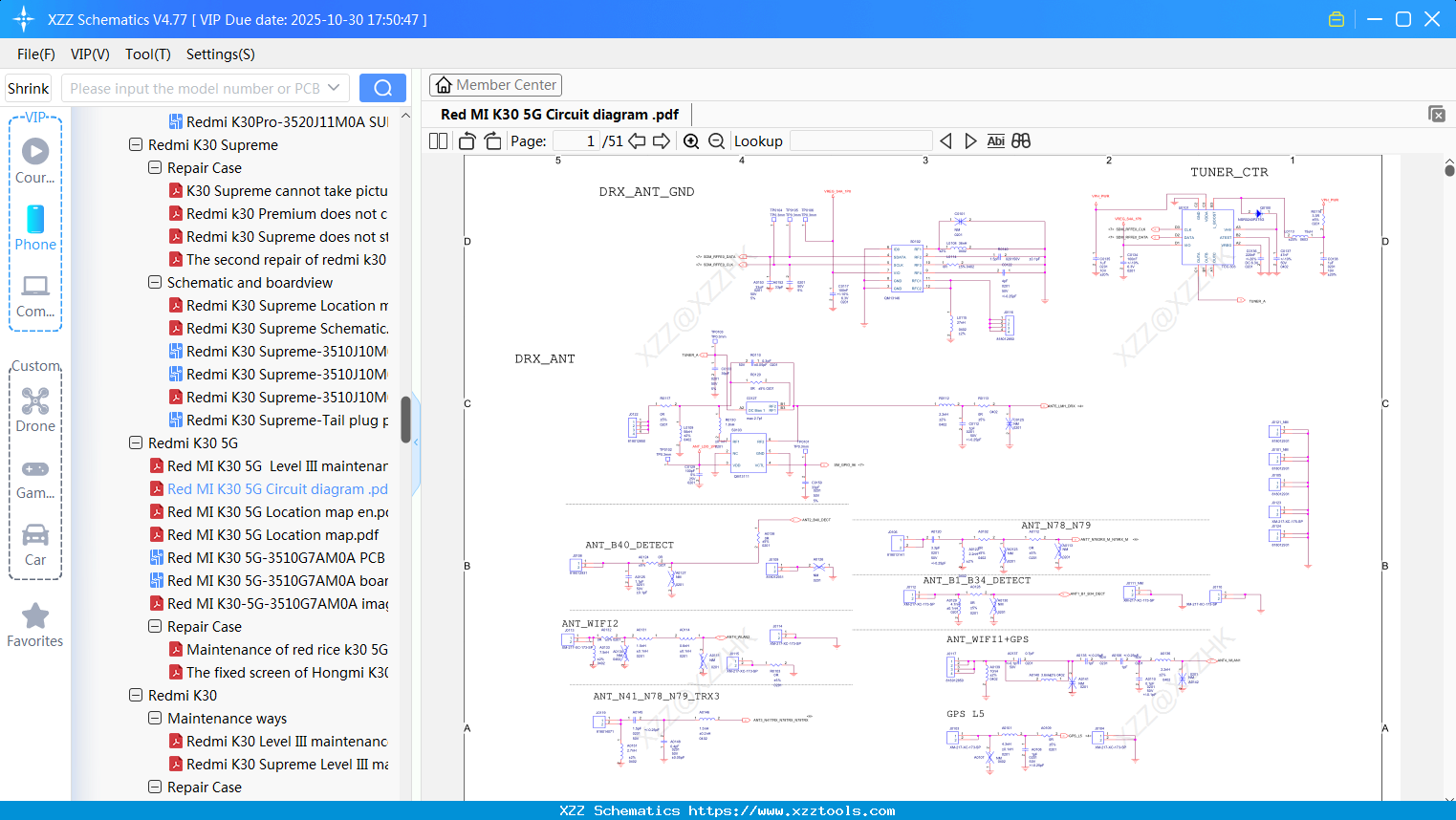Zoom out of the circuit diagram
Viewport: 1456px width, 820px height.
coord(716,140)
